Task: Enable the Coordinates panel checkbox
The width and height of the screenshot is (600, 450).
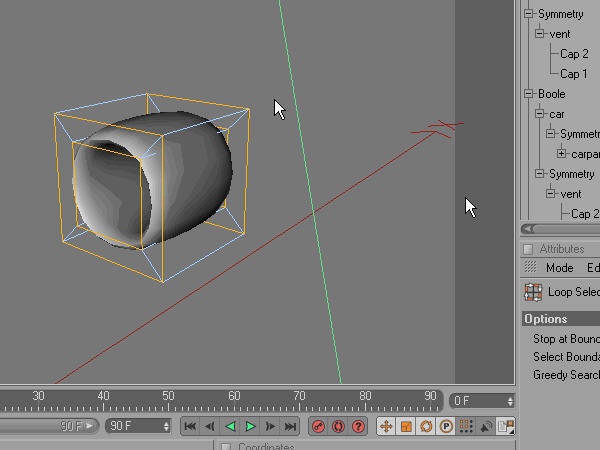Action: pyautogui.click(x=226, y=447)
